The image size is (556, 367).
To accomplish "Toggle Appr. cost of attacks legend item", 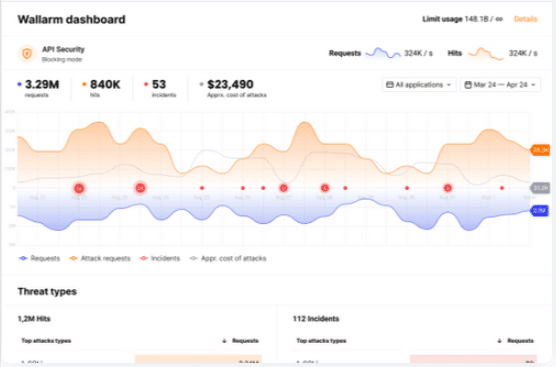I will [x=228, y=258].
